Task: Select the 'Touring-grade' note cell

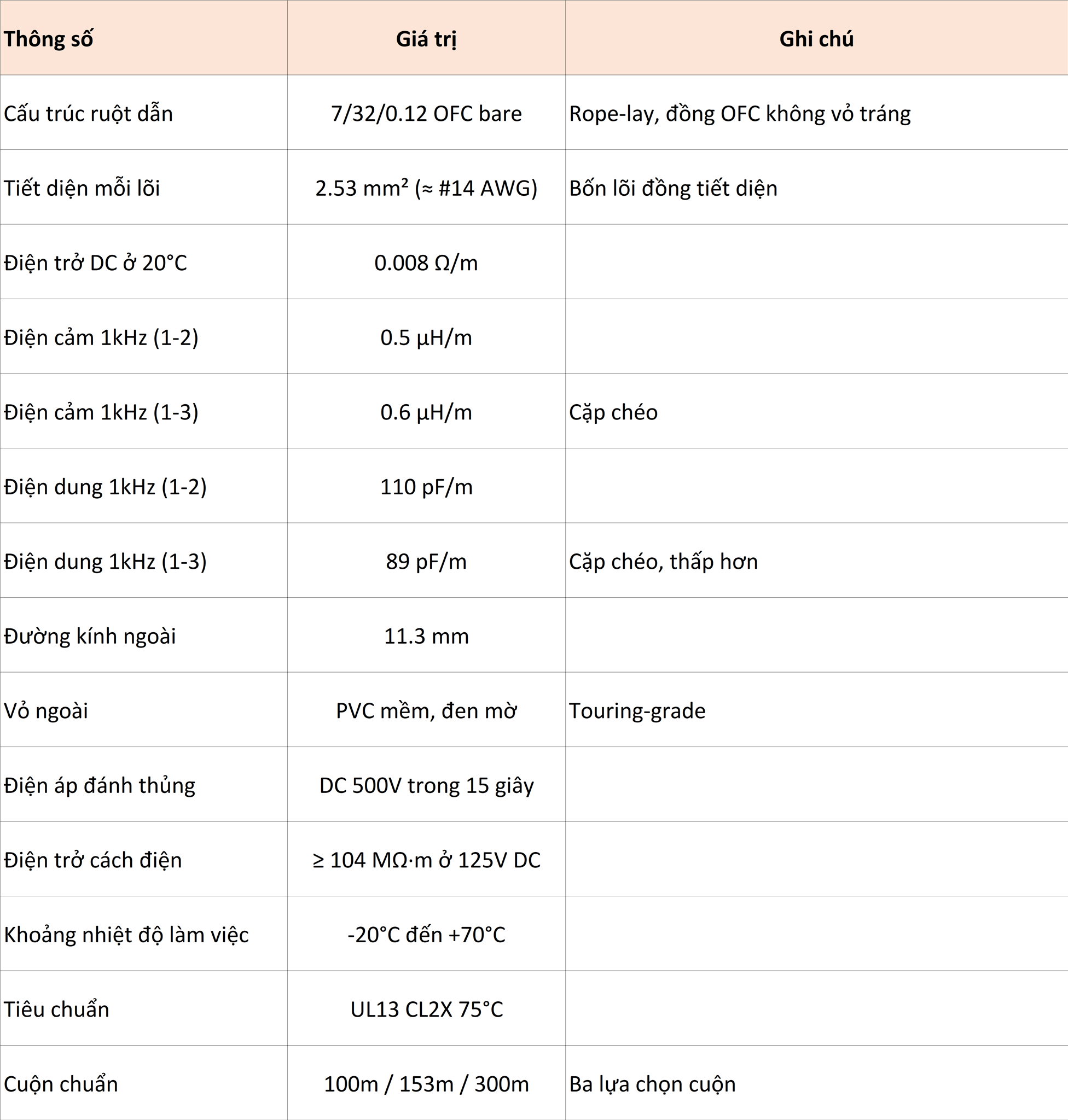Action: pyautogui.click(x=816, y=709)
